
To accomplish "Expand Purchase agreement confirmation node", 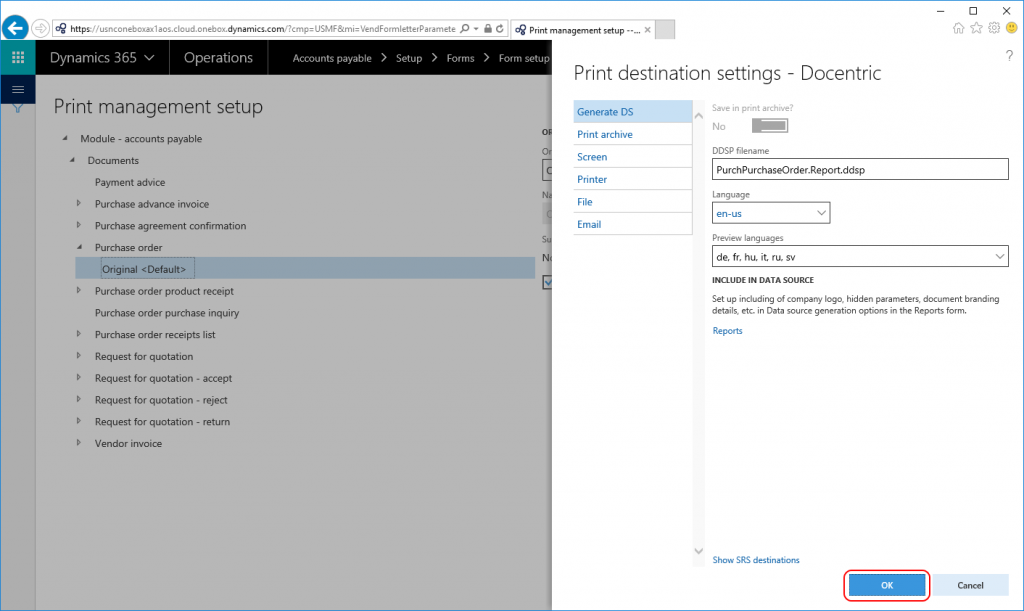I will click(79, 225).
